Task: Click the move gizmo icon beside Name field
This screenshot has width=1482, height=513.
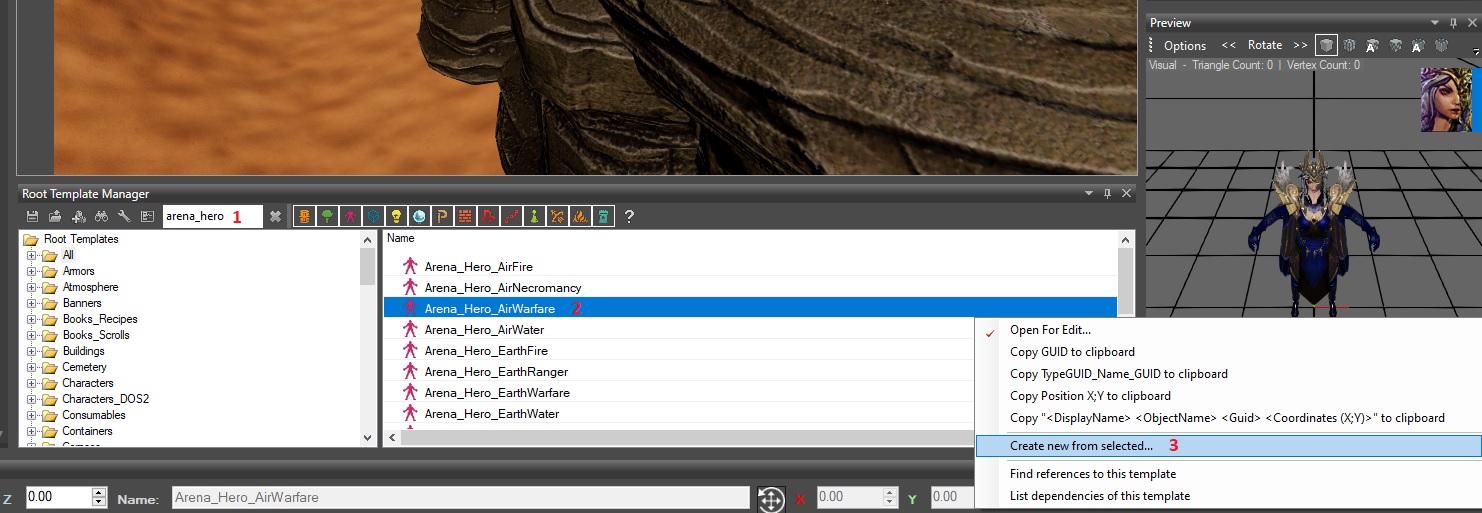Action: (x=771, y=498)
